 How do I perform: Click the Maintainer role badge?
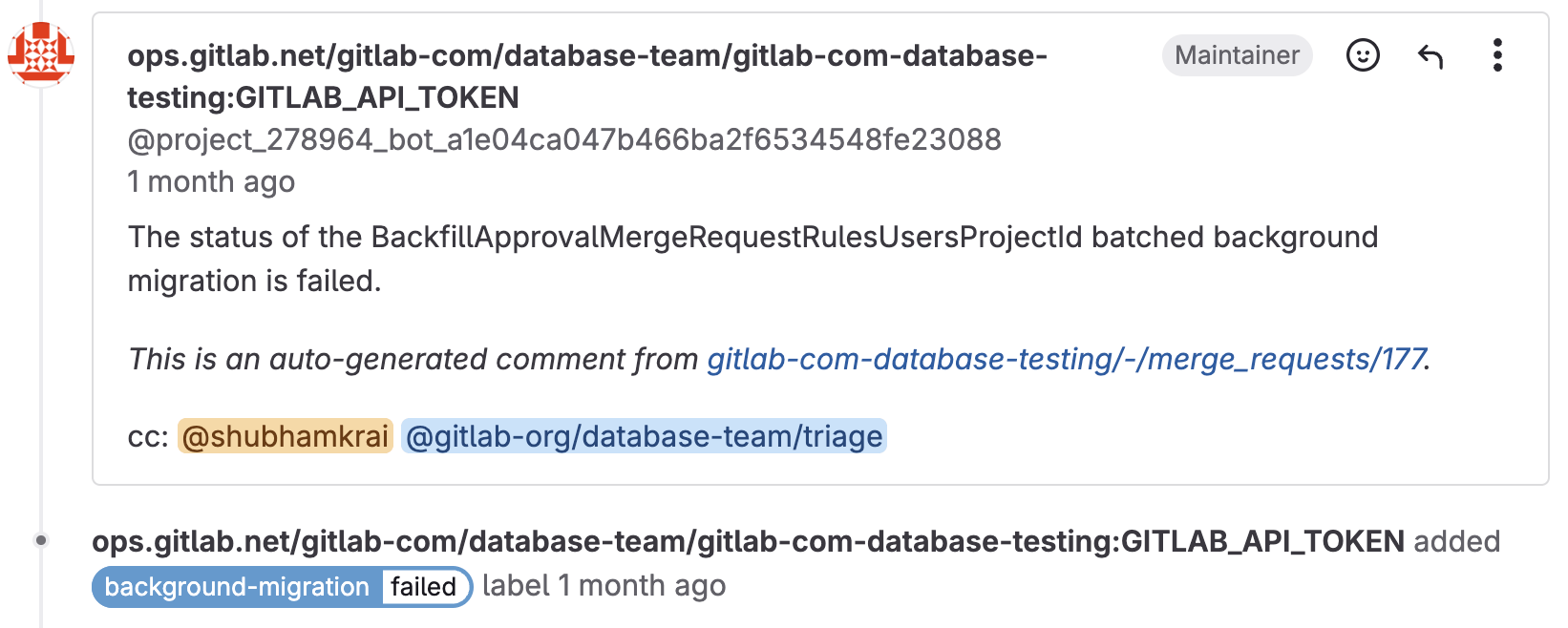pyautogui.click(x=1237, y=55)
